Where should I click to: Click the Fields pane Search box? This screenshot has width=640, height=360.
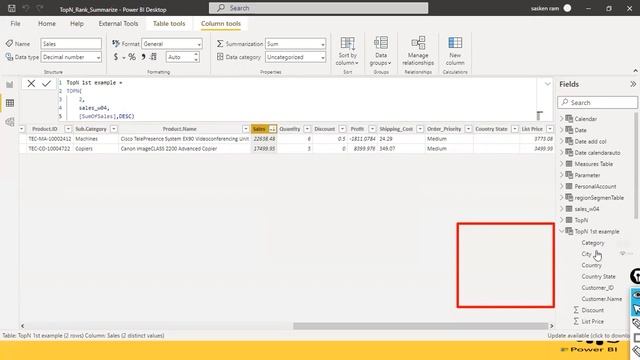(x=597, y=102)
